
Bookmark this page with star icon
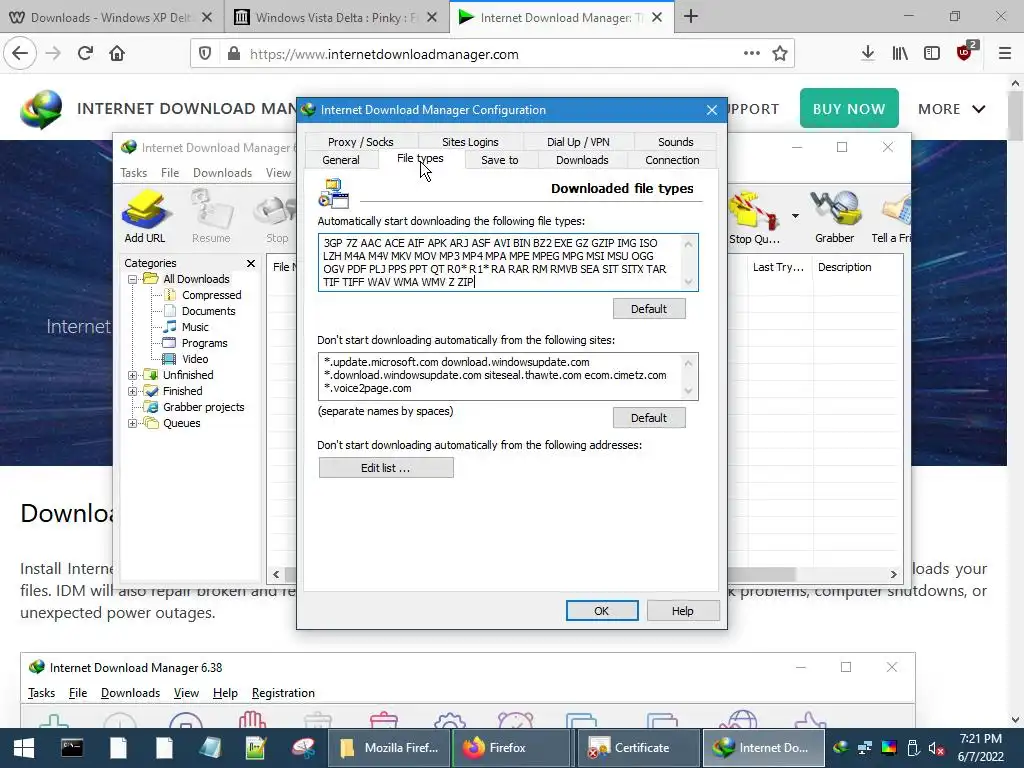tap(780, 54)
